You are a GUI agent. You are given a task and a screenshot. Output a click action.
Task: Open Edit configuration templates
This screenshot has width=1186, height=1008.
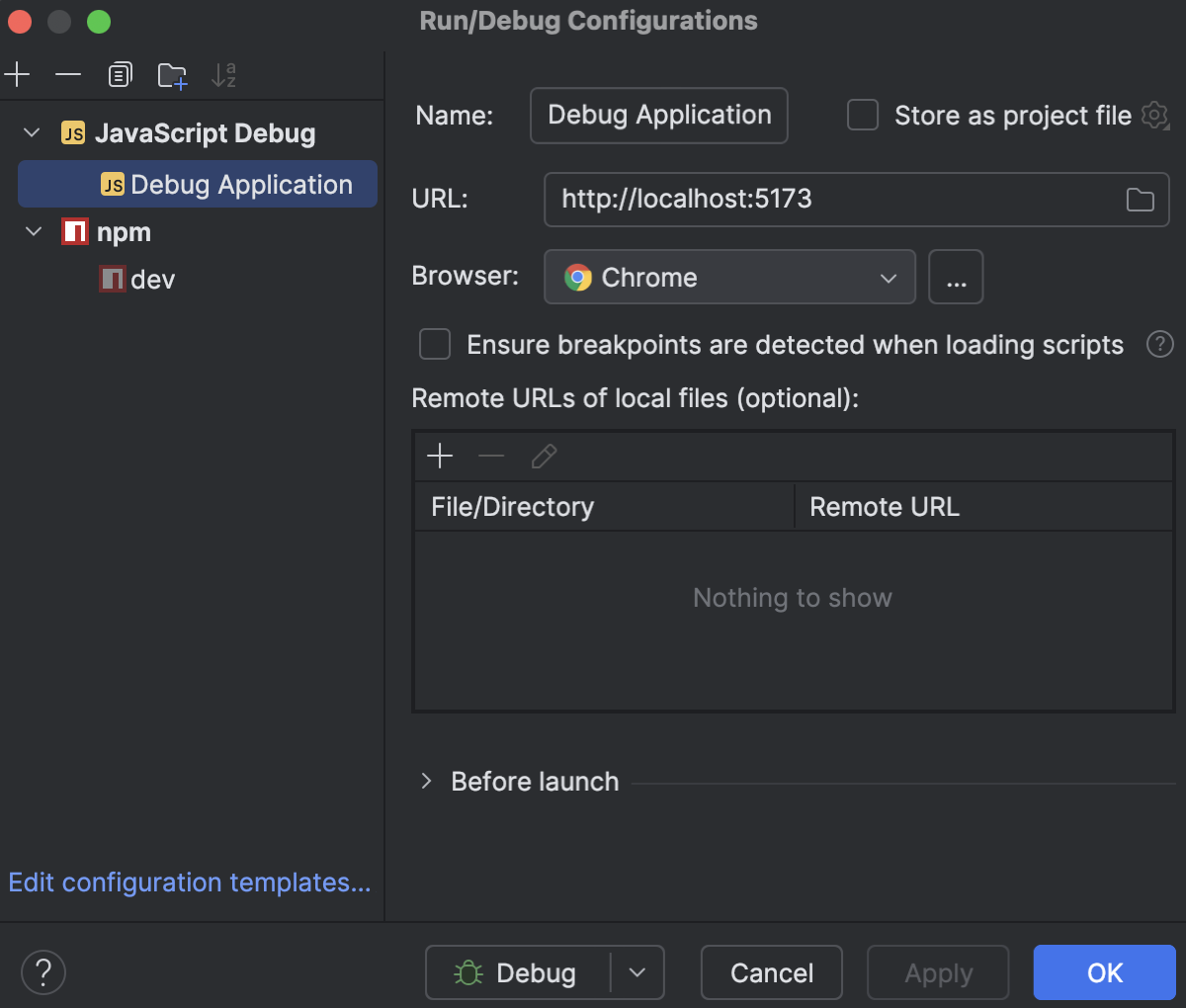pyautogui.click(x=189, y=882)
